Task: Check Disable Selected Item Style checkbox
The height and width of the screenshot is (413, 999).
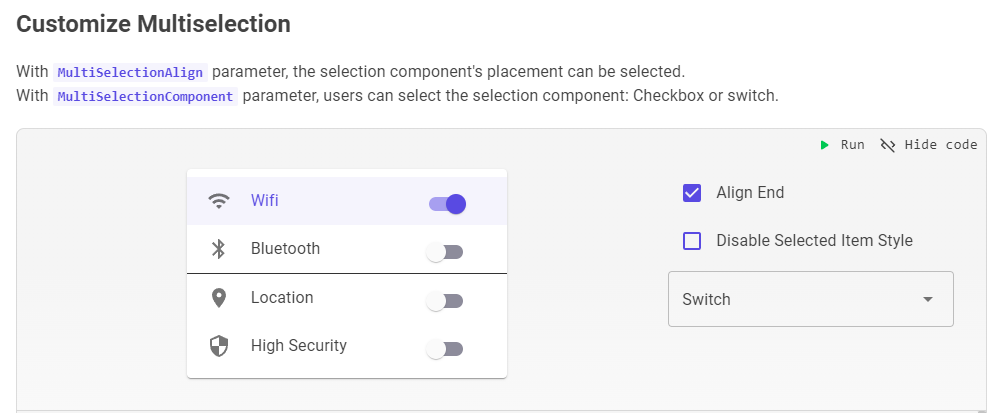Action: 692,241
